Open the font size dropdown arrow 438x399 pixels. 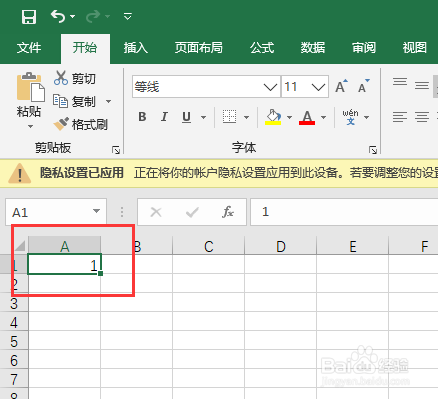318,87
